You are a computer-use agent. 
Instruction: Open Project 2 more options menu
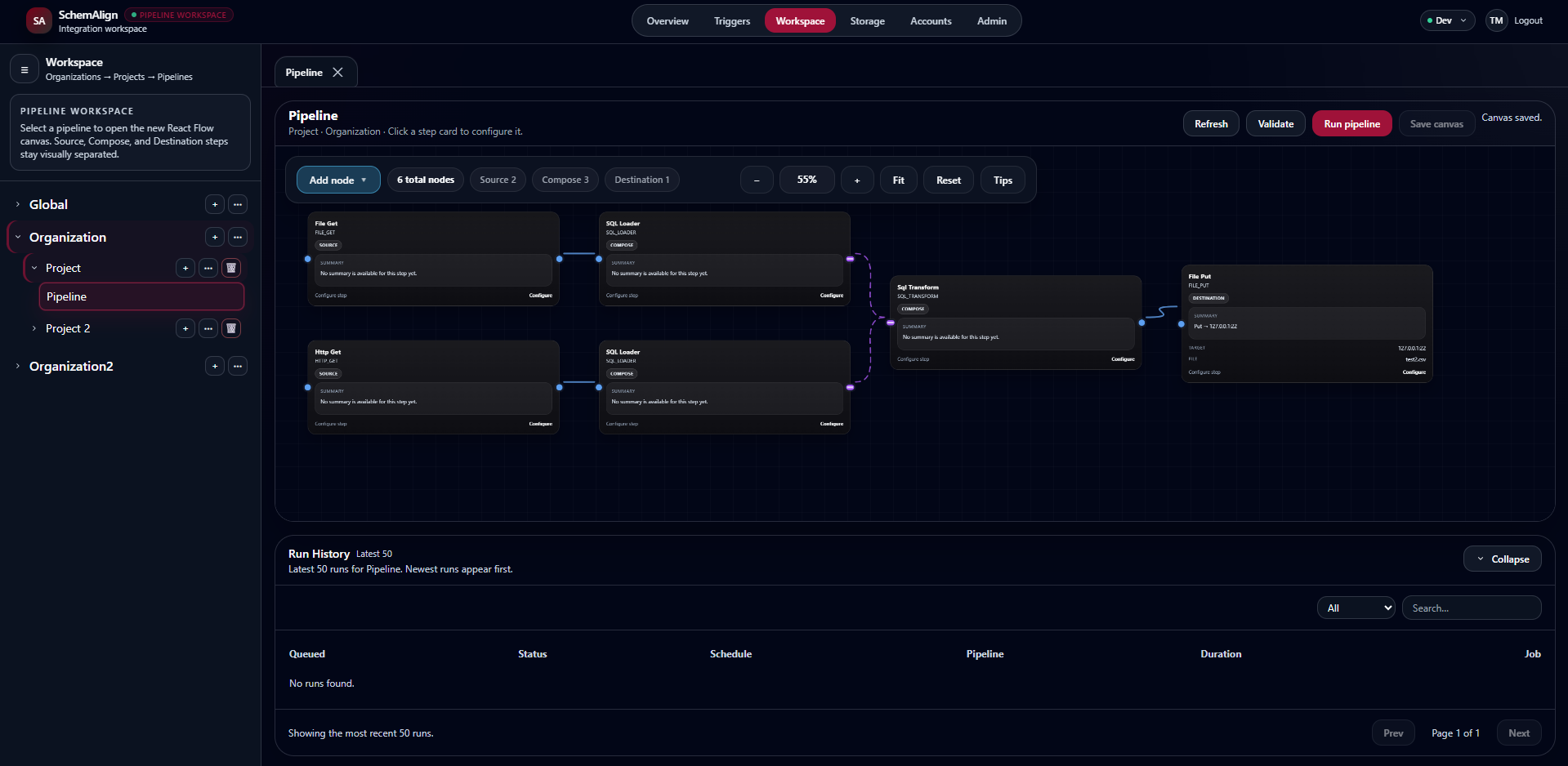coord(208,328)
